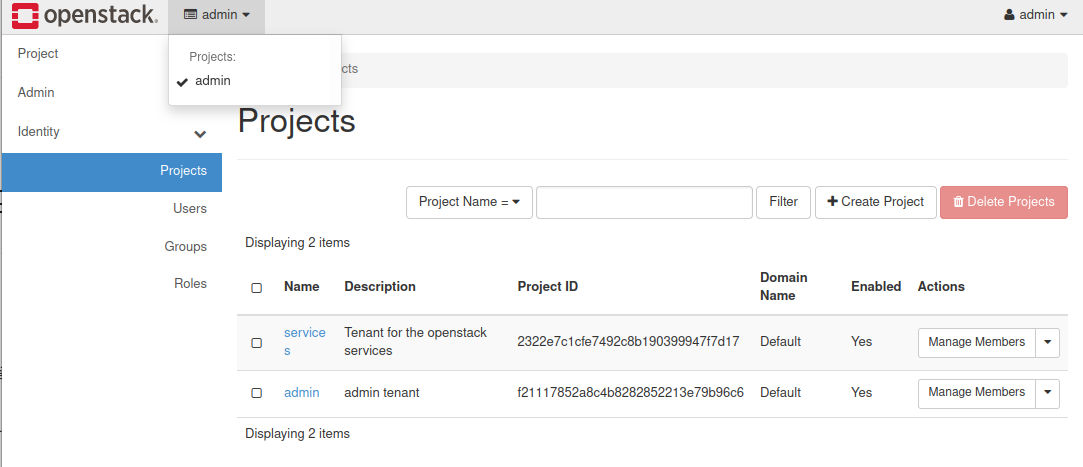Select the checked admin project in dropdown

click(x=213, y=81)
